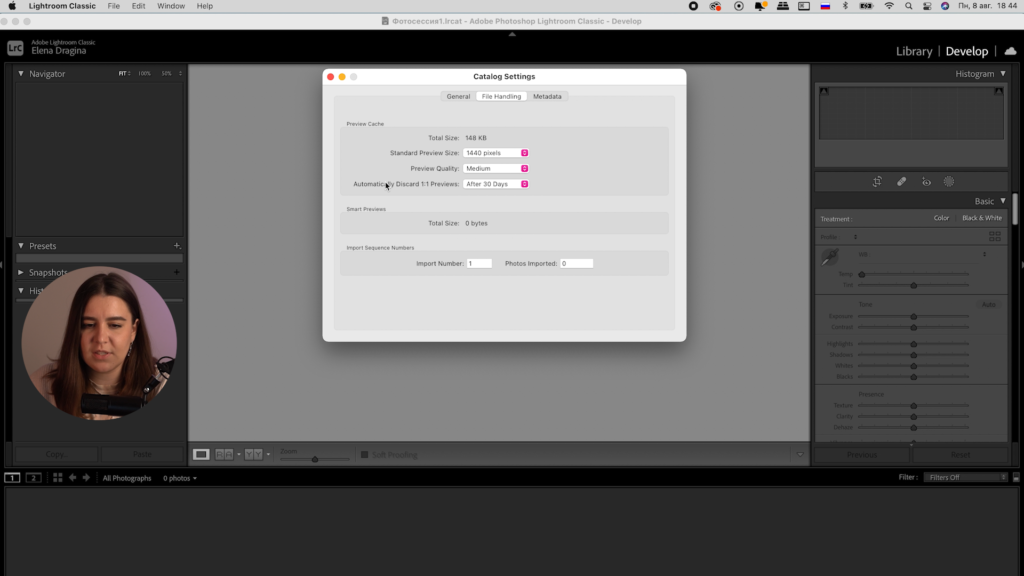
Task: Click the cloud sync status icon
Action: 1009,51
